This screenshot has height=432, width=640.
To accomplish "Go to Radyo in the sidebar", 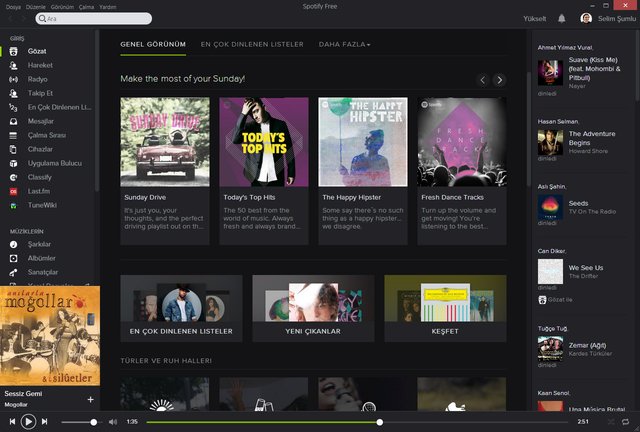I will (38, 79).
